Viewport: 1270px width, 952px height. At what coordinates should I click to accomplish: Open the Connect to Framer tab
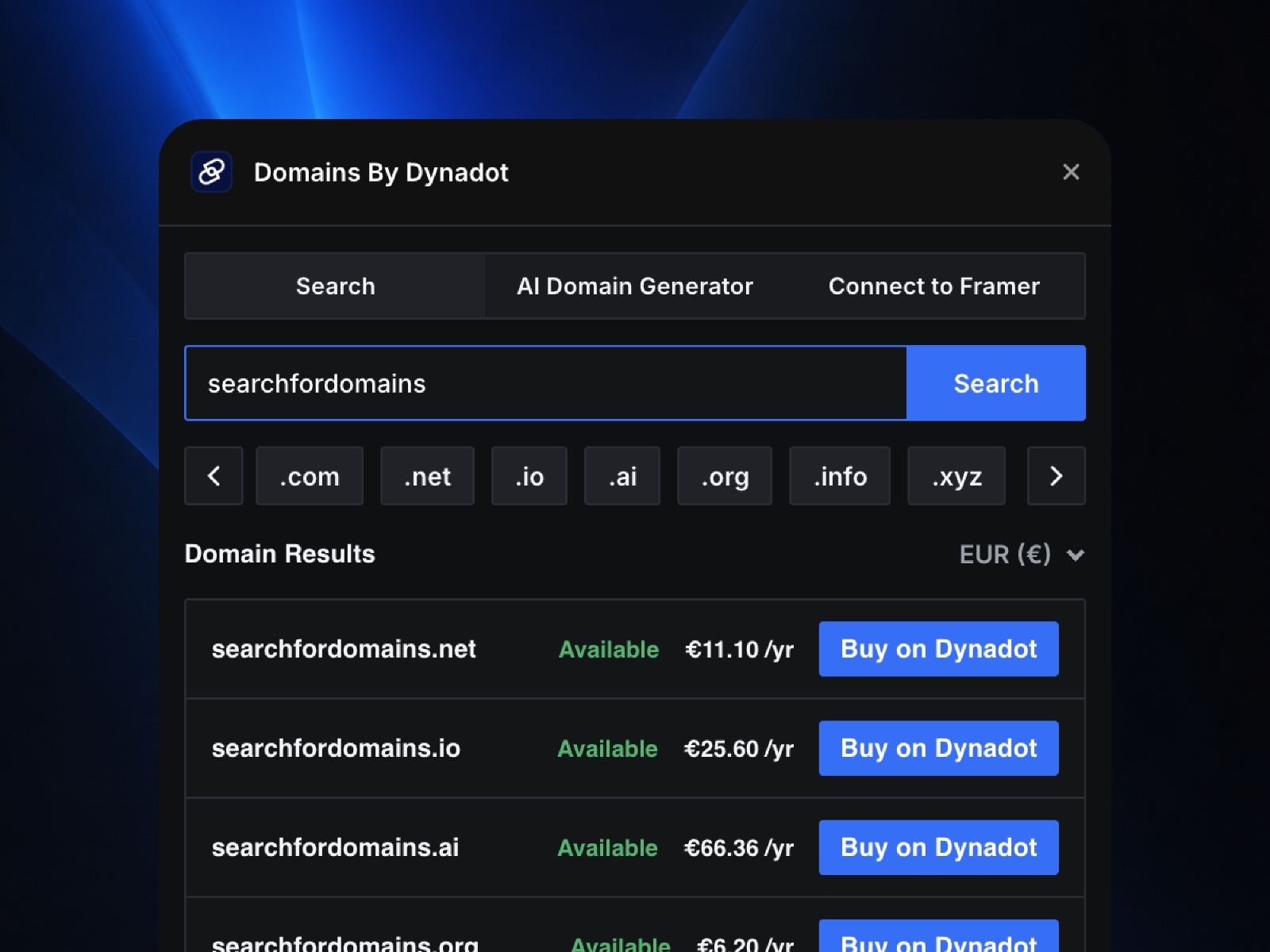pyautogui.click(x=933, y=286)
